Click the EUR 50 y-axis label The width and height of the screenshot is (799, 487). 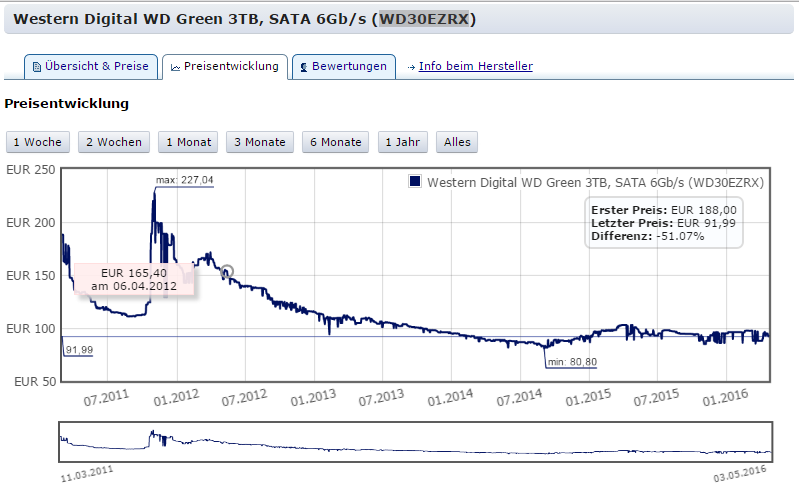35,382
